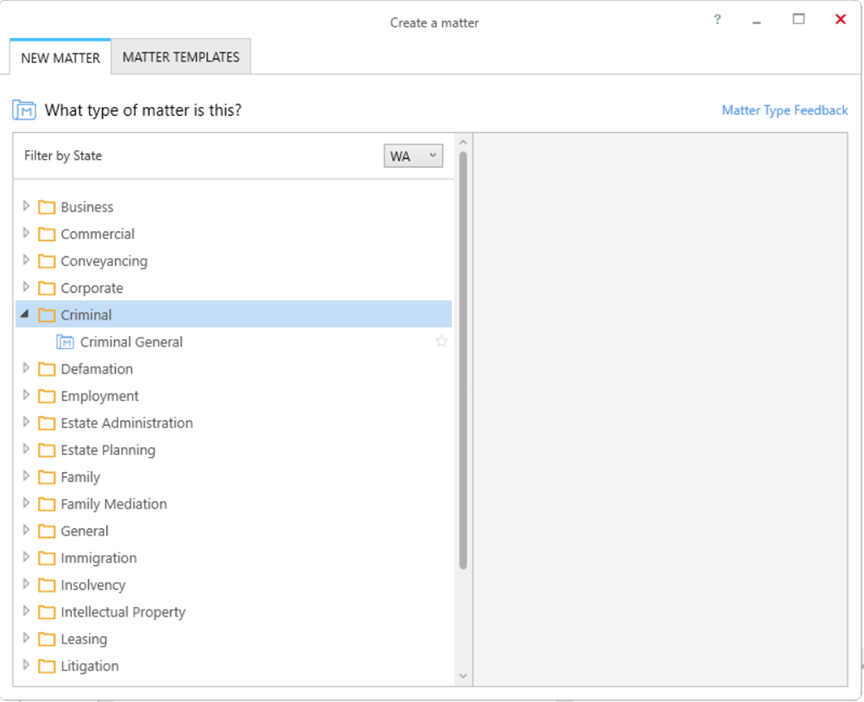Image resolution: width=864 pixels, height=702 pixels.
Task: Click the Conveyancing folder icon
Action: (47, 261)
